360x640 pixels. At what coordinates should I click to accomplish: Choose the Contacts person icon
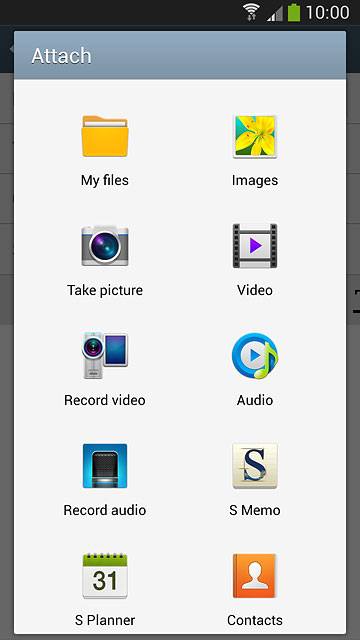pyautogui.click(x=255, y=576)
